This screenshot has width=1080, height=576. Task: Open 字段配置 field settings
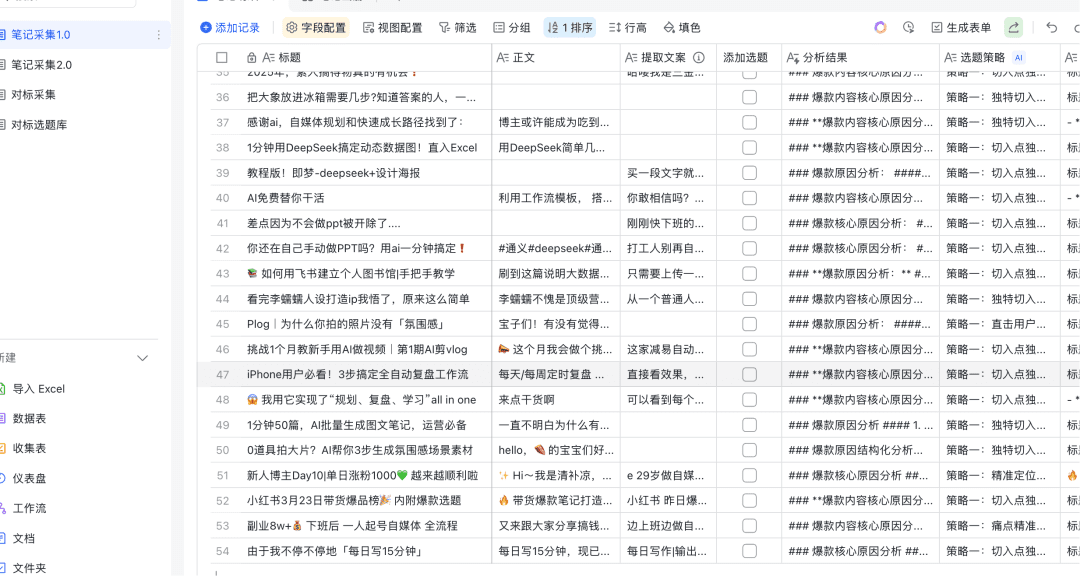click(x=315, y=28)
